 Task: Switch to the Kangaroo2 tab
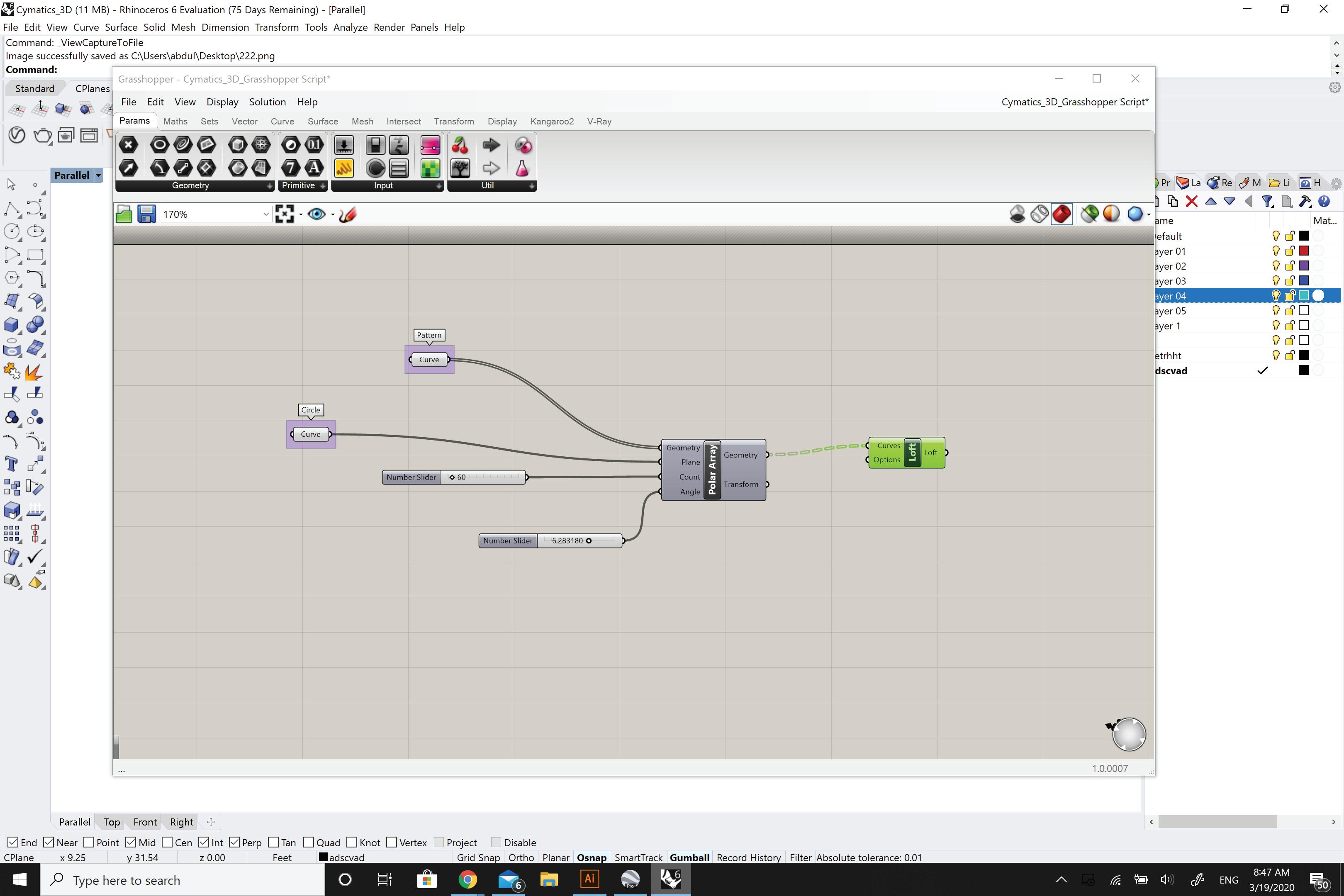[x=551, y=121]
